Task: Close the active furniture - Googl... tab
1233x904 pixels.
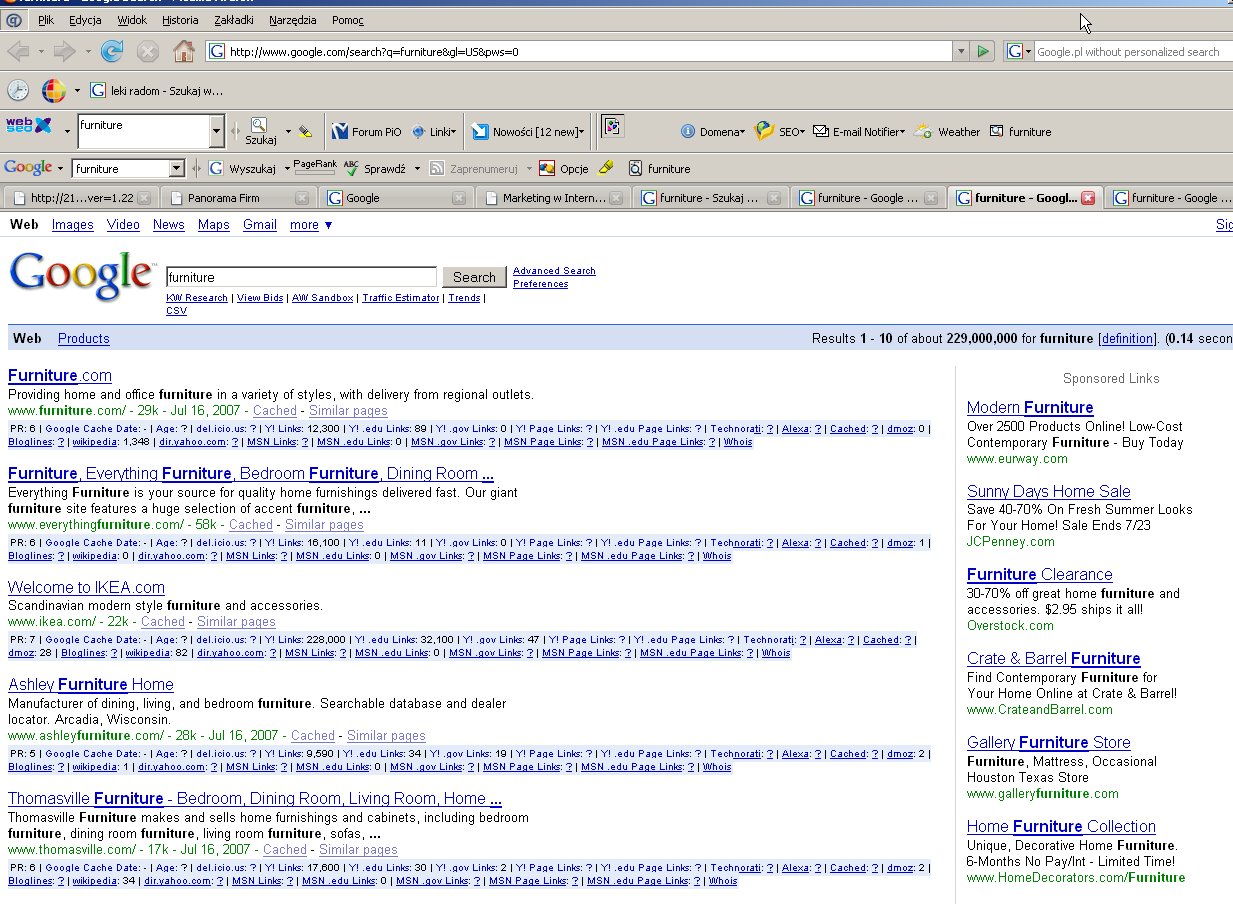Action: [1088, 198]
